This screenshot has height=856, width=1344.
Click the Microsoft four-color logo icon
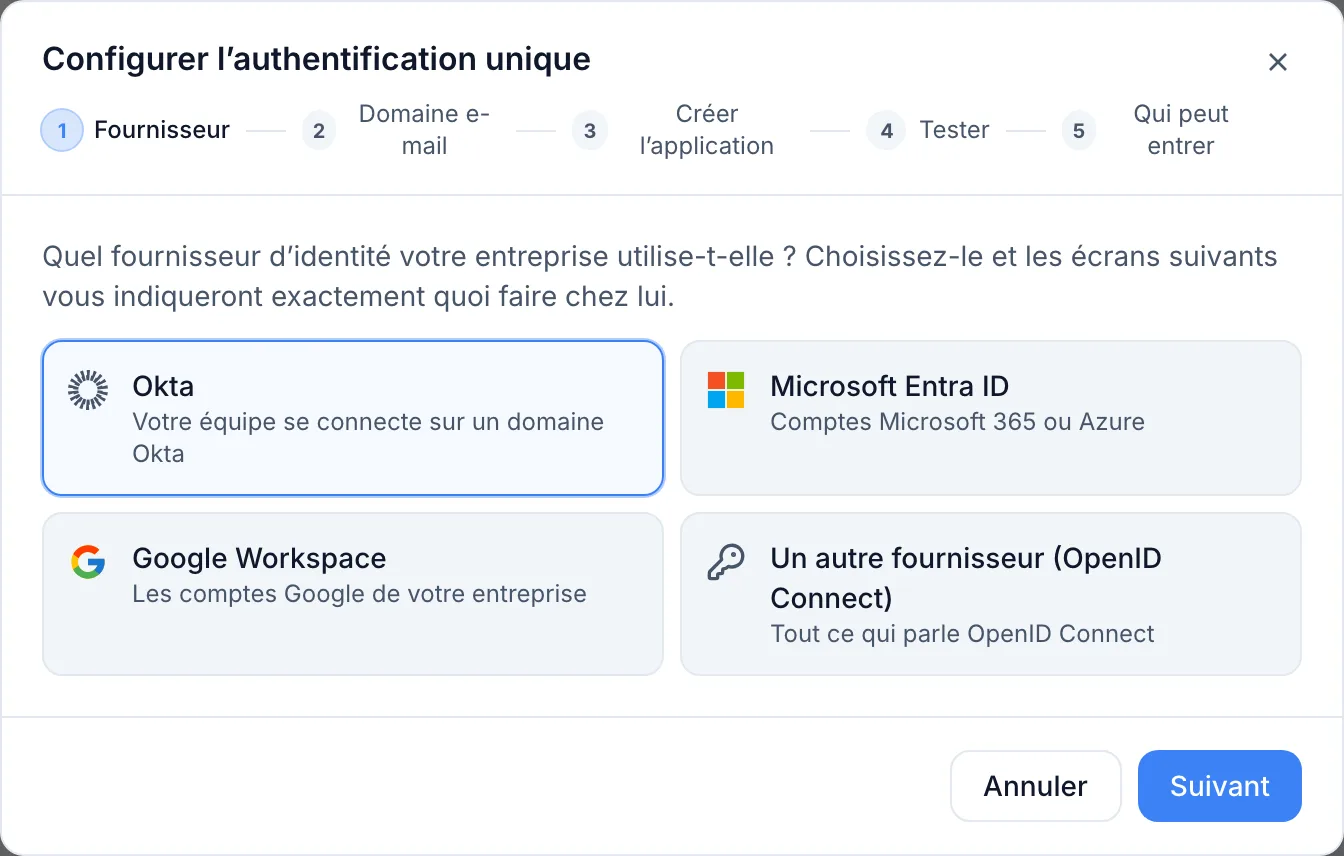(x=725, y=390)
